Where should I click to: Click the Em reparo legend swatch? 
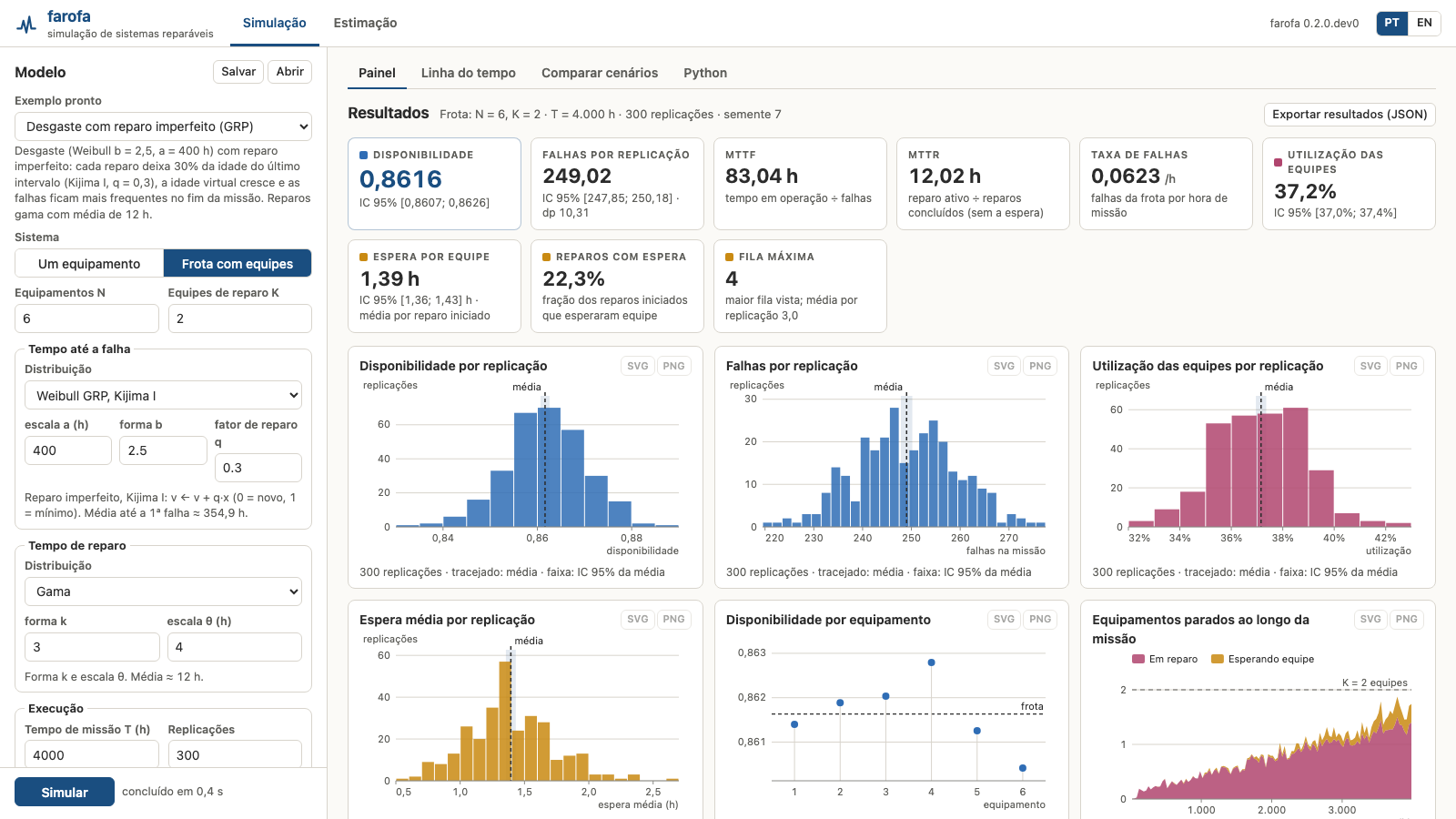(1138, 659)
